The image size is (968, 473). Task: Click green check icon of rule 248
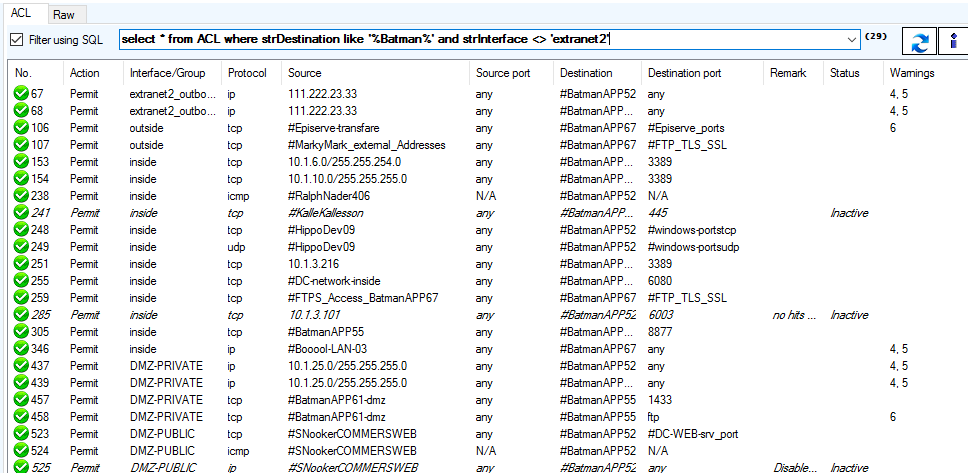click(x=22, y=230)
